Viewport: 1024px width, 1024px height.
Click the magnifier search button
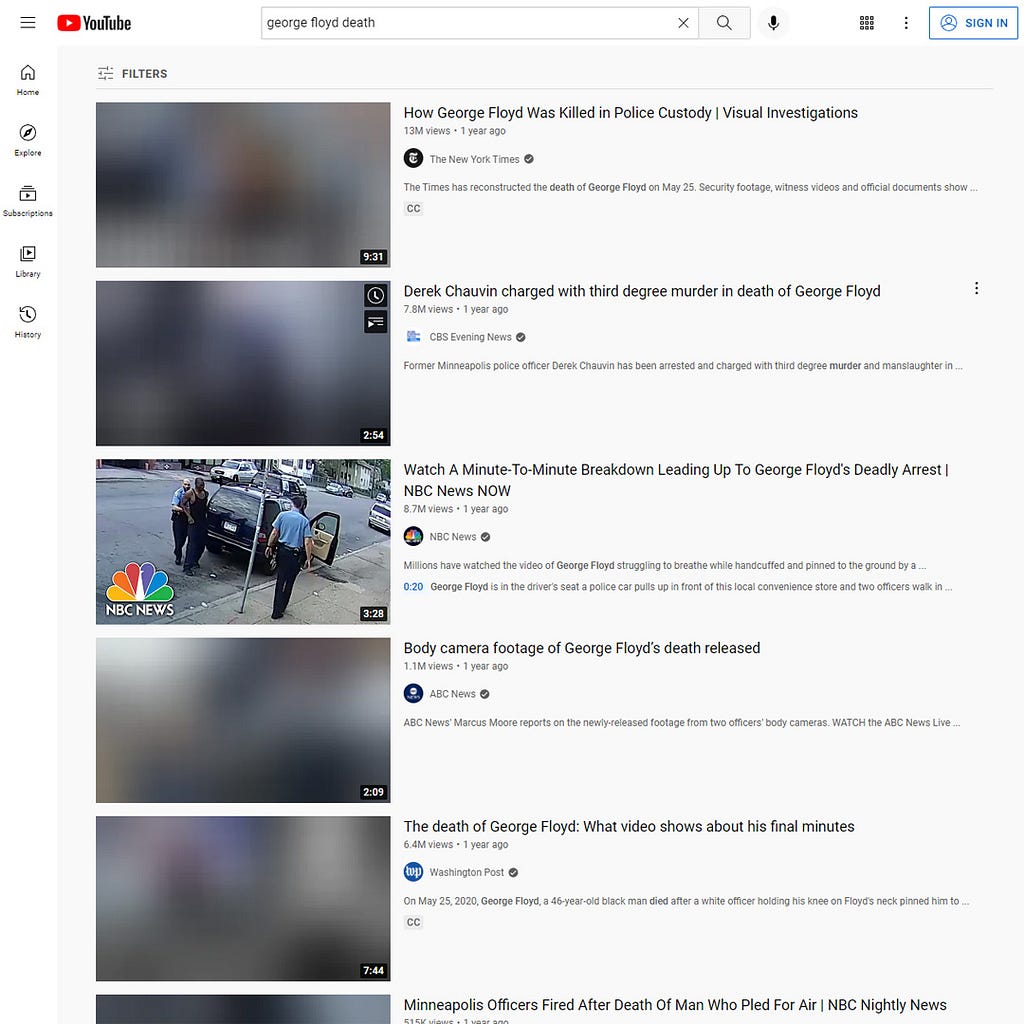(x=724, y=23)
